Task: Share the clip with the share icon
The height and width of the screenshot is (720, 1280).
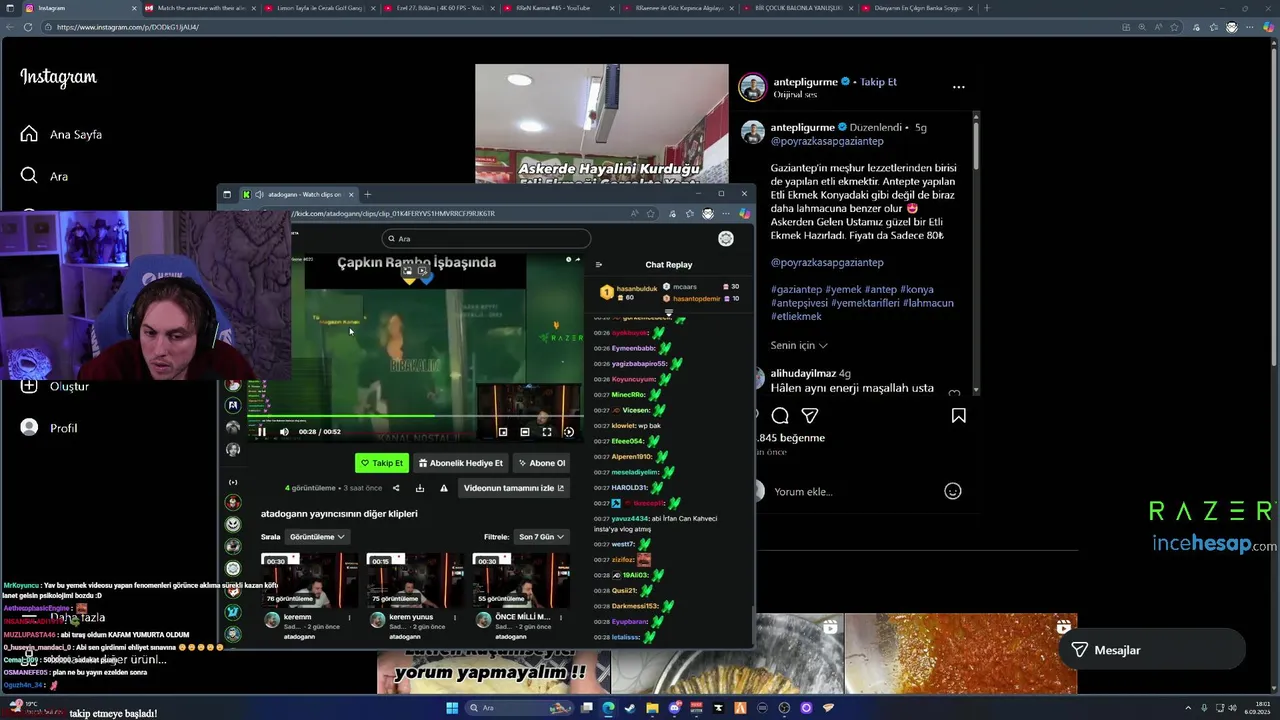Action: [x=396, y=488]
